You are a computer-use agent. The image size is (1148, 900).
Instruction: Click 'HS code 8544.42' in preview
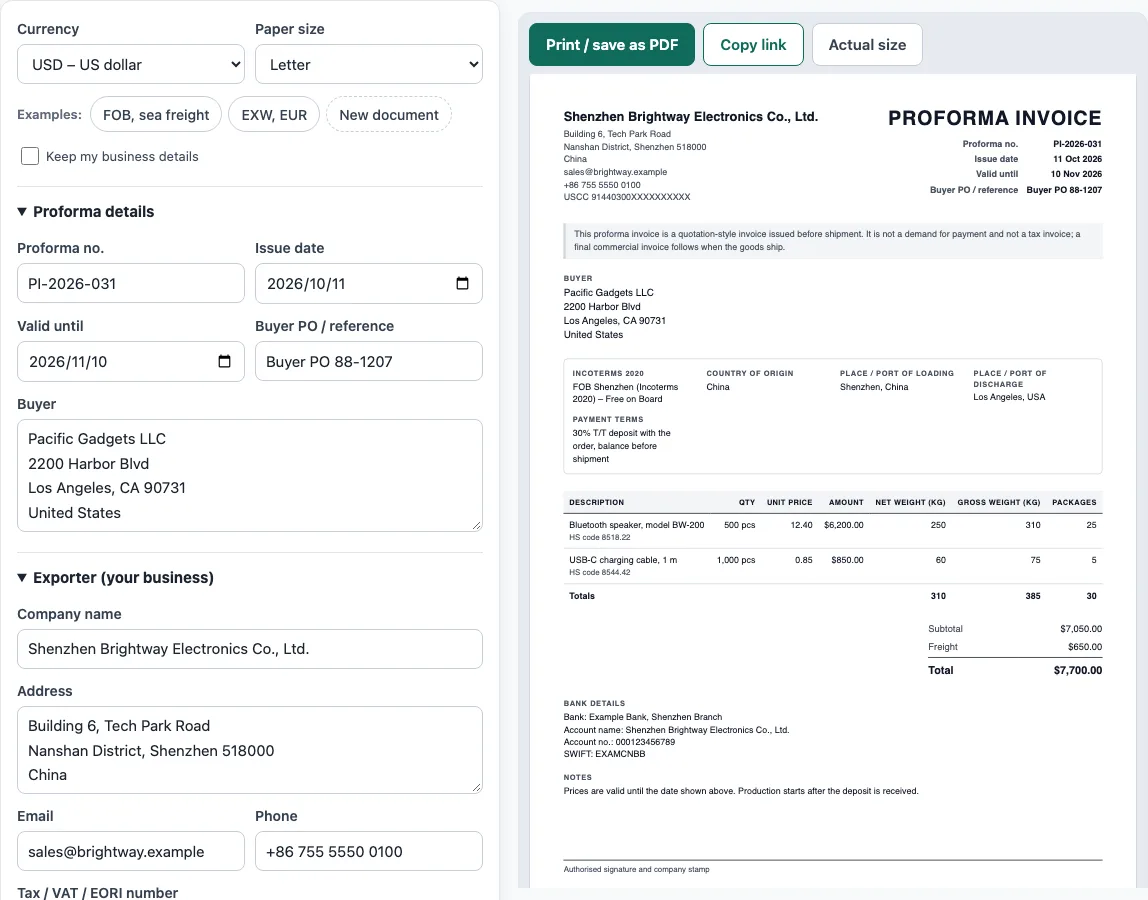(600, 573)
